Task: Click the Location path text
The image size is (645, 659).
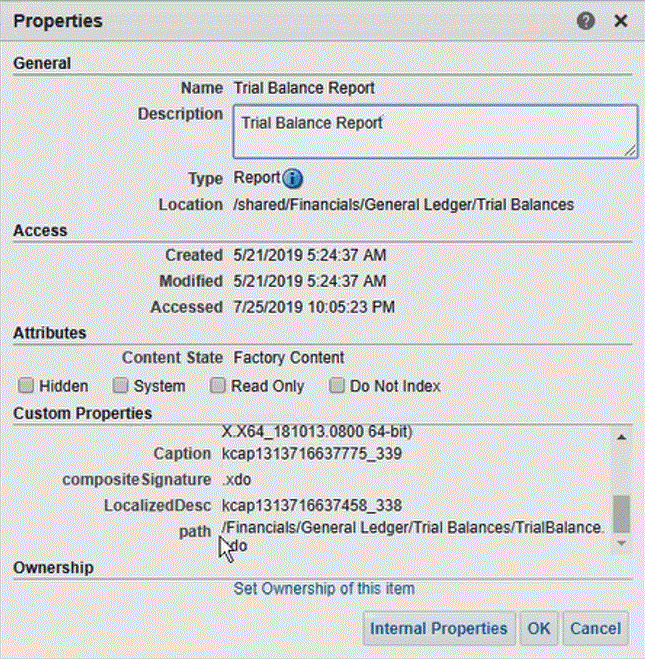Action: [x=403, y=204]
